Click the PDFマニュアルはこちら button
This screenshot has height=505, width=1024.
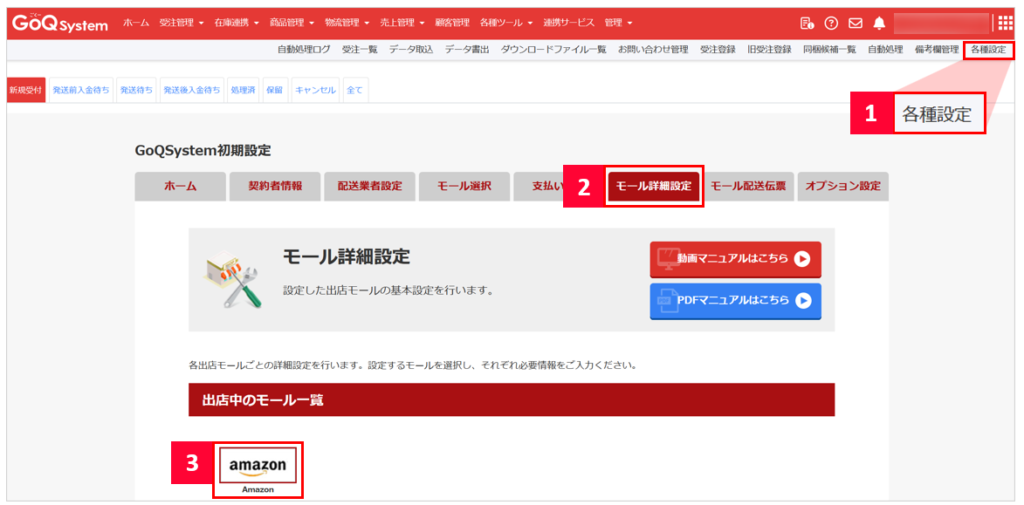click(735, 300)
